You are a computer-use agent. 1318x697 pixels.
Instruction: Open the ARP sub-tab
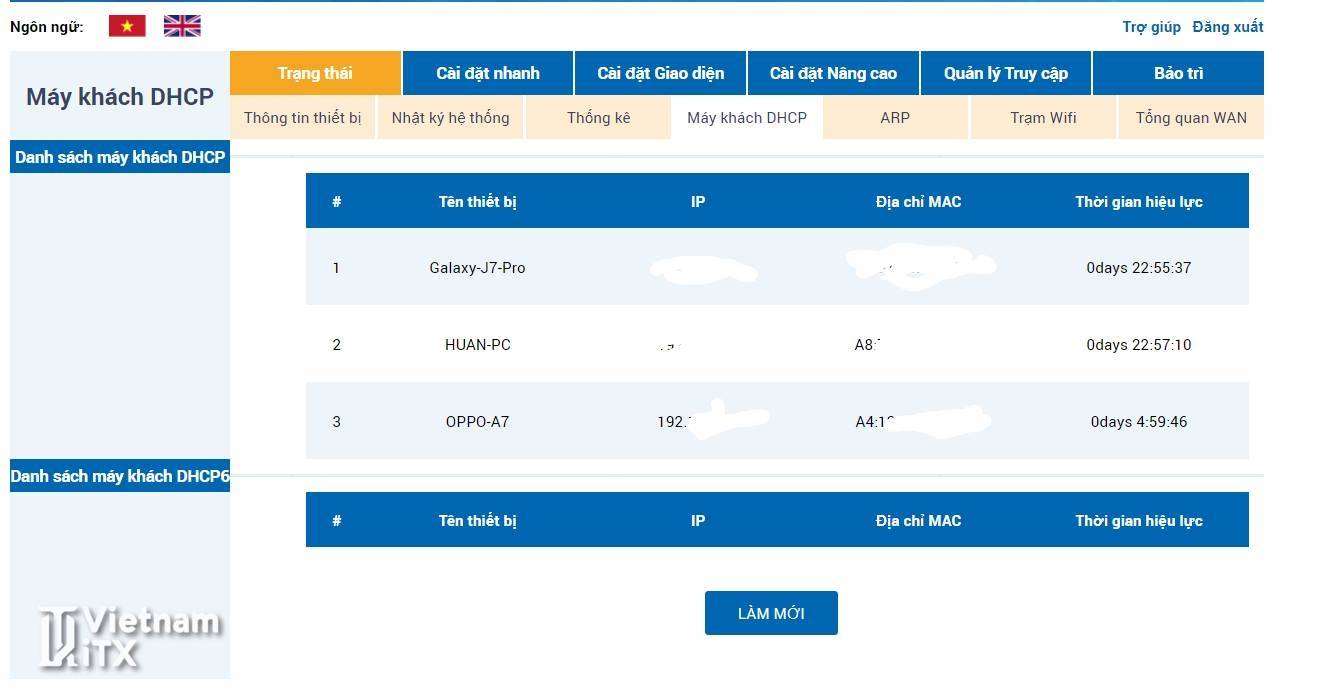(895, 117)
